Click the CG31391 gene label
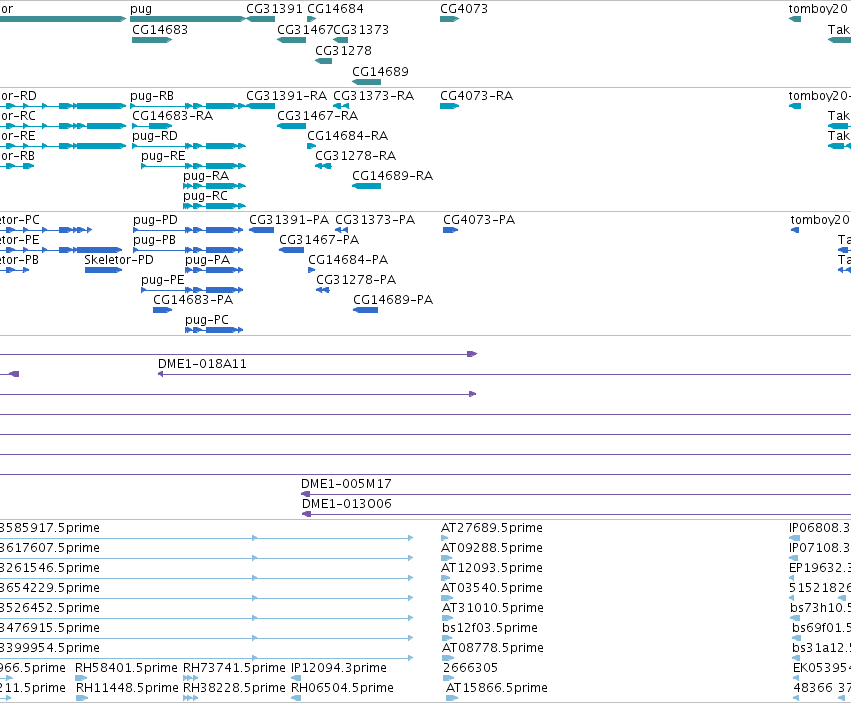This screenshot has height=703, width=851. (274, 9)
